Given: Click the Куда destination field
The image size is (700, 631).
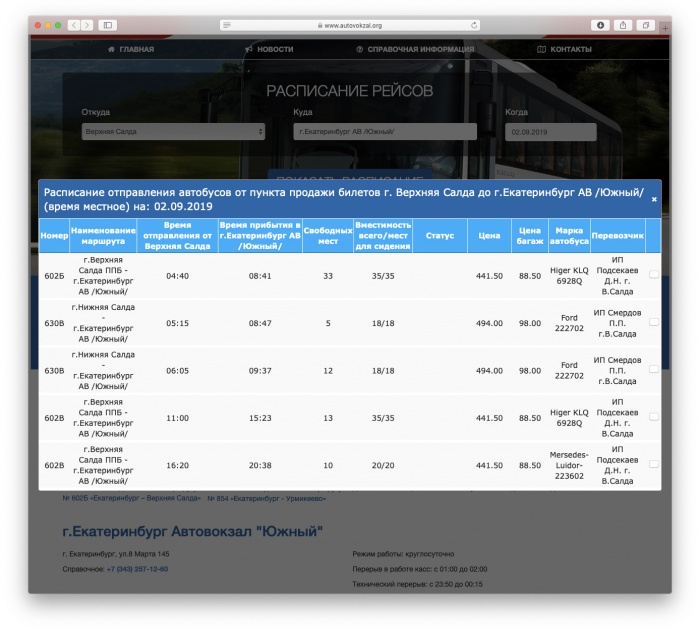Looking at the screenshot, I should coord(385,132).
